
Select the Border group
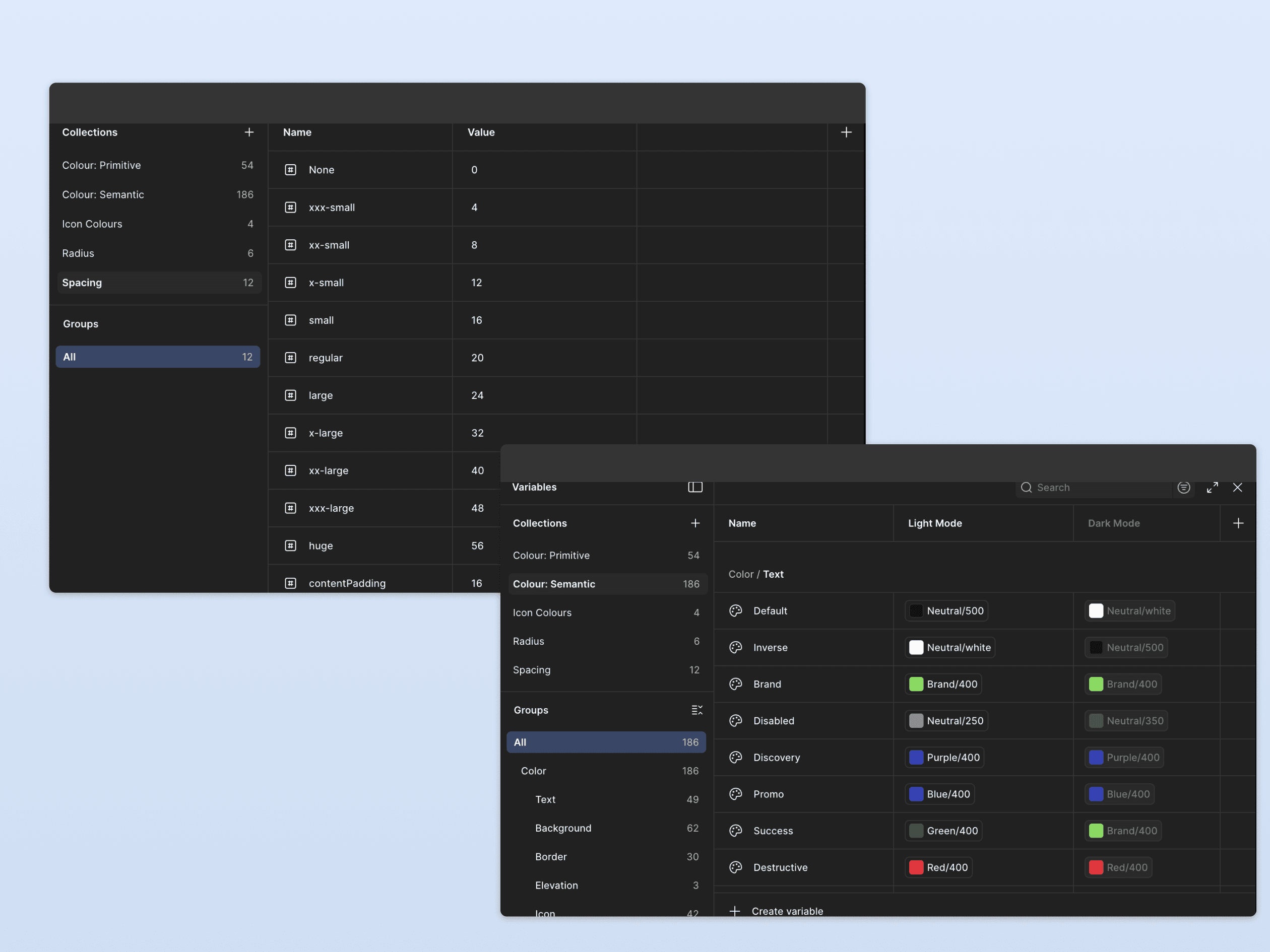click(606, 857)
